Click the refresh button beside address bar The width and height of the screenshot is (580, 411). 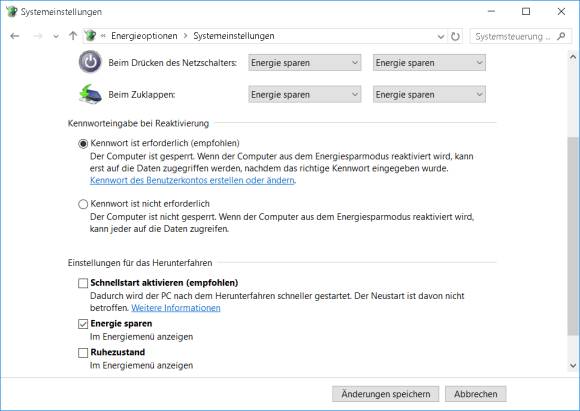click(x=455, y=36)
